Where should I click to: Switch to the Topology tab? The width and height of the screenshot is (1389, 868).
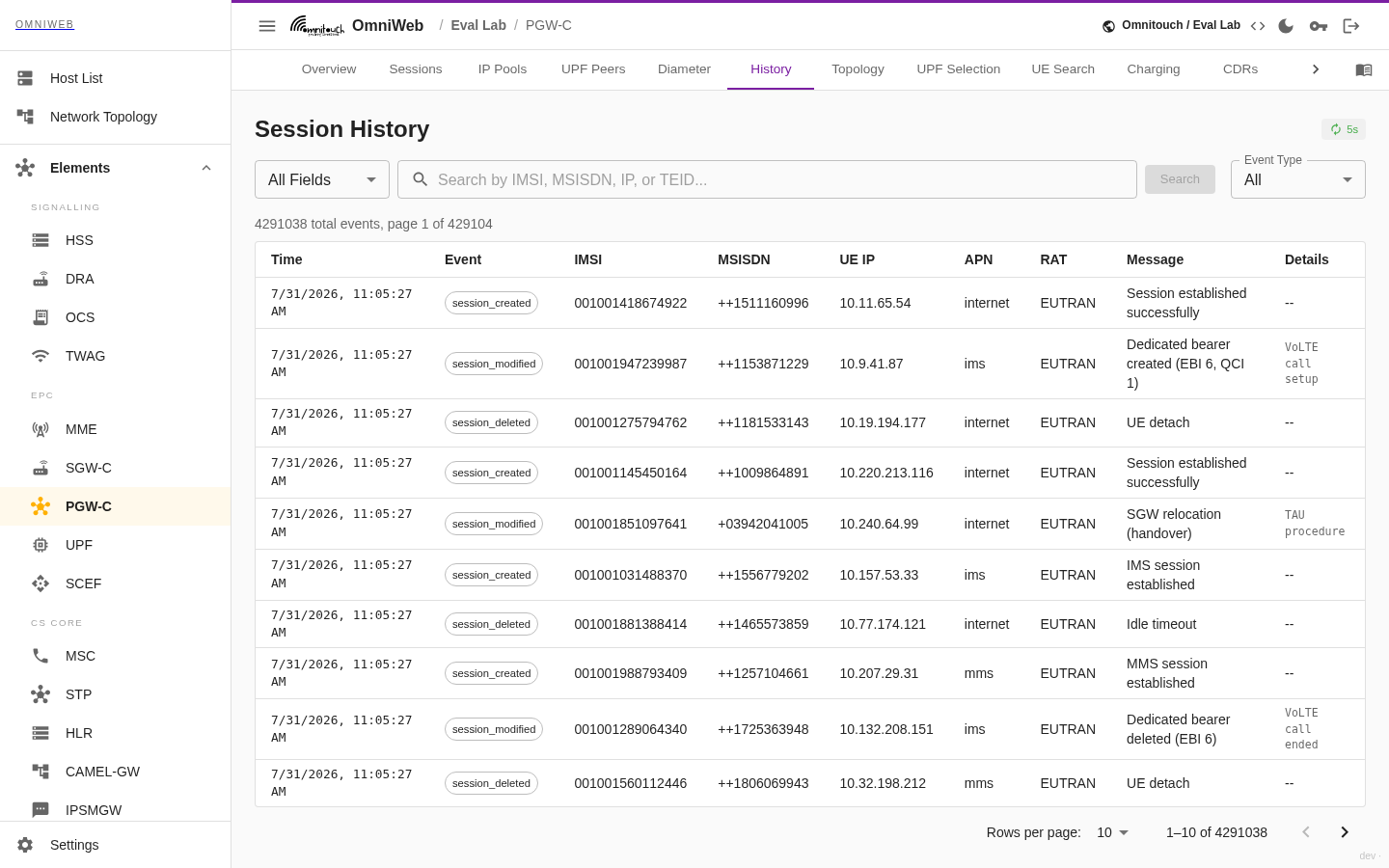[858, 69]
